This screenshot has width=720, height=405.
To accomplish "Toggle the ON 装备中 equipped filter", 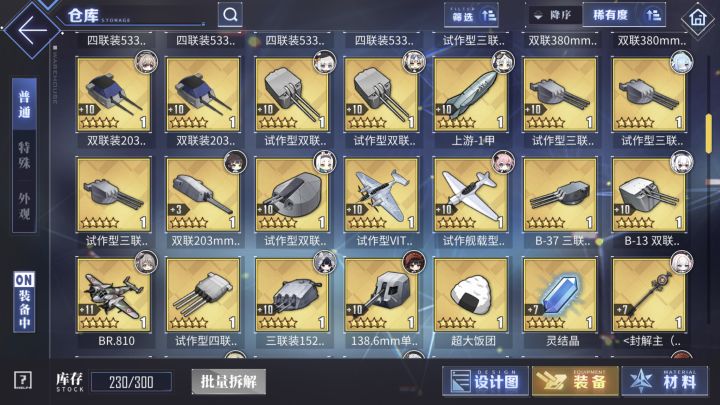I will click(24, 301).
